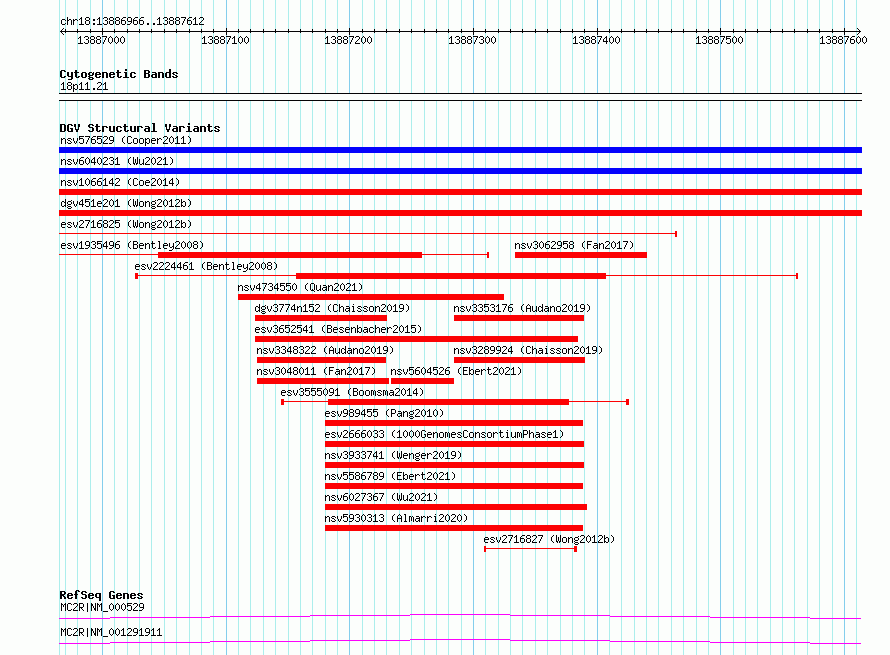Select nsv3933741 (Wenger2019) label
890x655 pixels.
click(393, 455)
